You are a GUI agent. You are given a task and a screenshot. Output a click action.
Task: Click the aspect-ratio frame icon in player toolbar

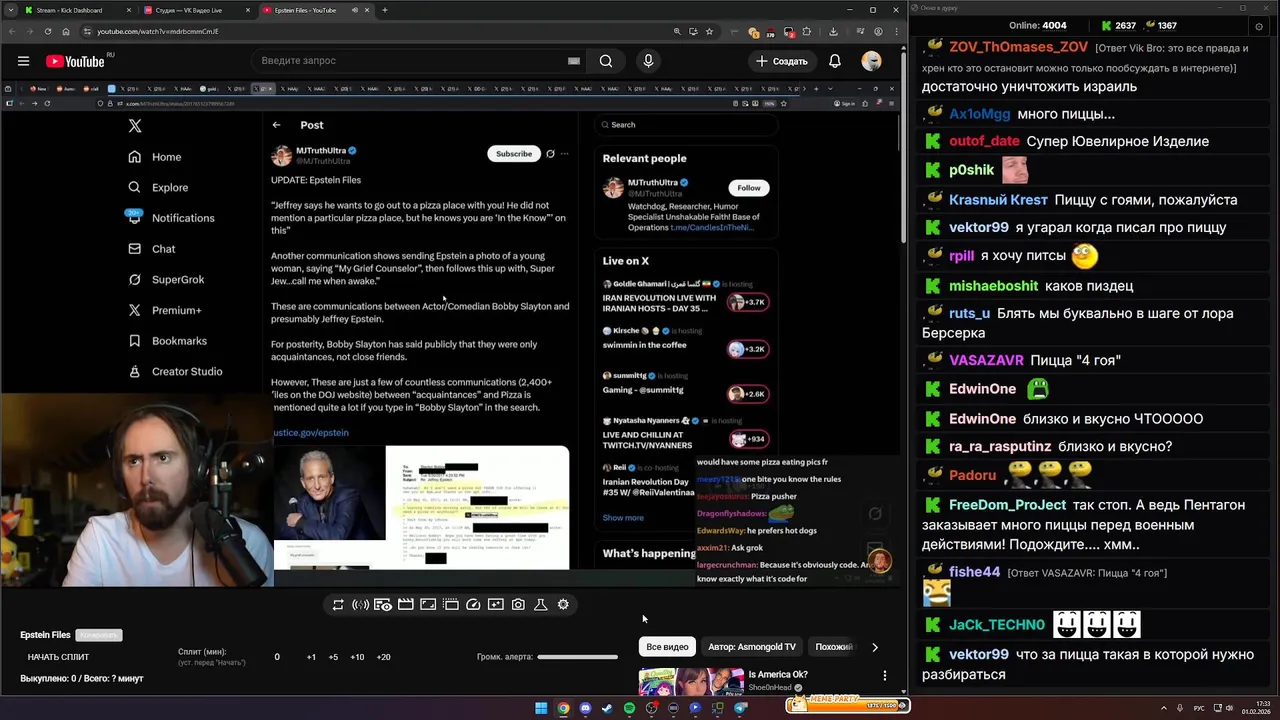(x=428, y=605)
